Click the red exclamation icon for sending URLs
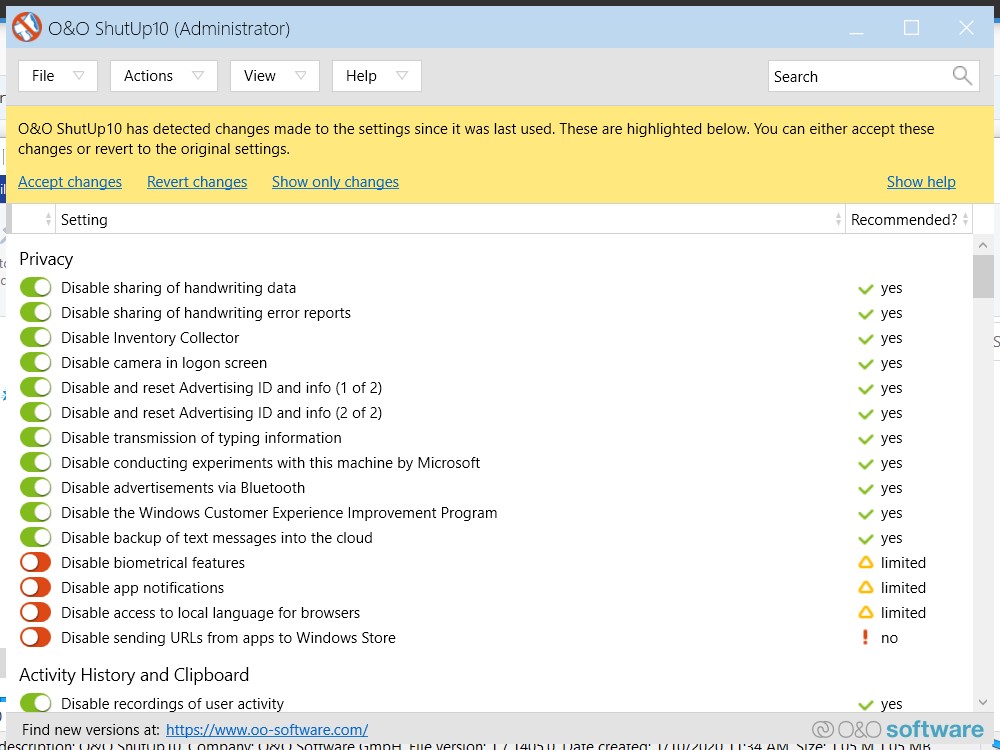This screenshot has height=750, width=1000. click(x=865, y=637)
